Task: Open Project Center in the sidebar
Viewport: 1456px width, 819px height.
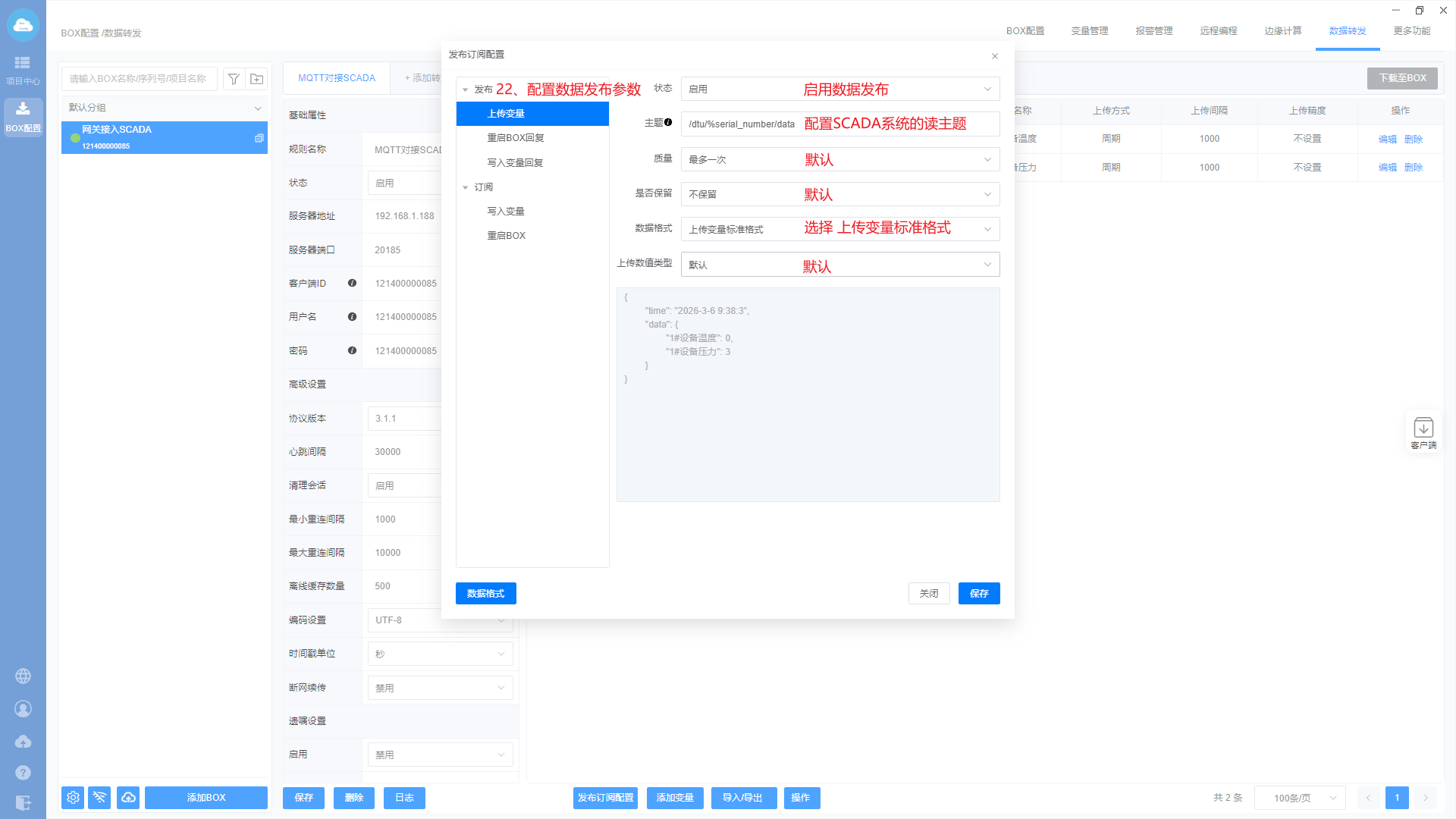Action: (x=23, y=70)
